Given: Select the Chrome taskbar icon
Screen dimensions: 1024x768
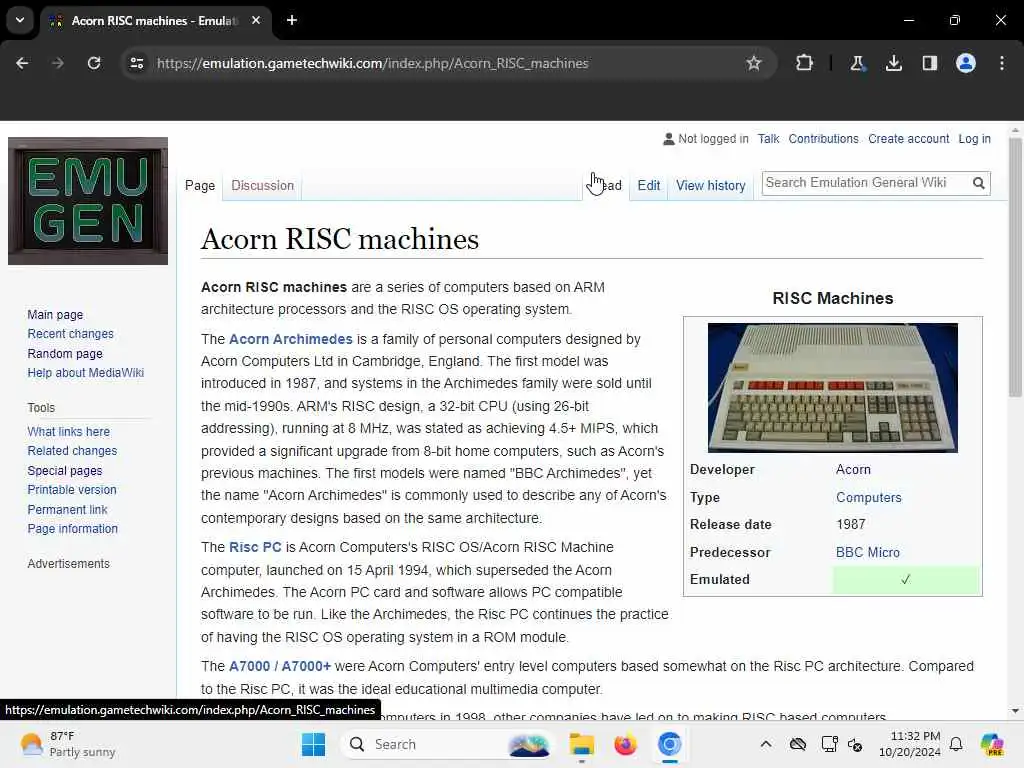Looking at the screenshot, I should click(669, 744).
